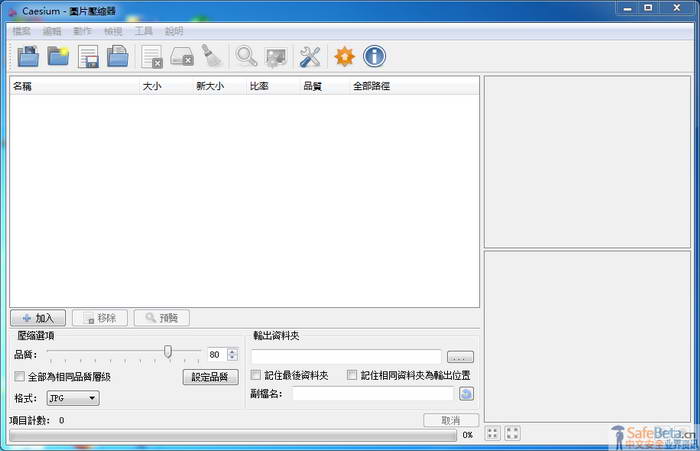This screenshot has height=451, width=700.
Task: Click the 輸出資料夾 path input field
Action: tap(346, 357)
